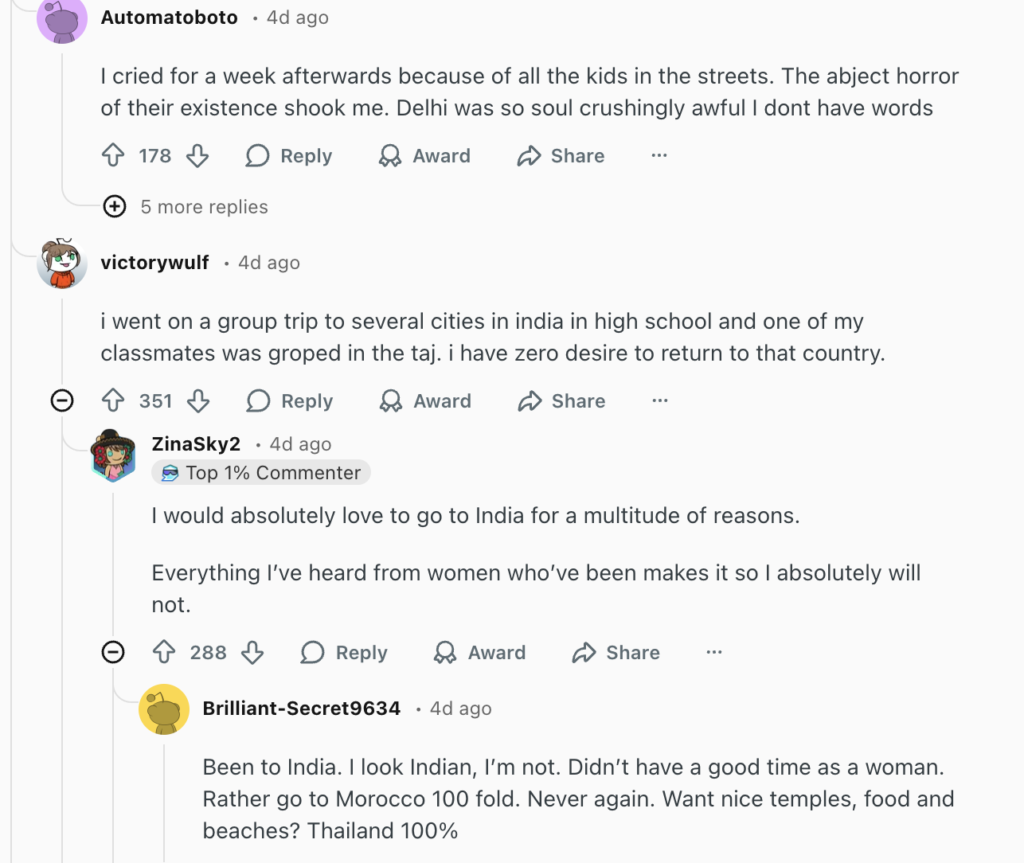Upvote victorywulf's comment

tap(113, 401)
